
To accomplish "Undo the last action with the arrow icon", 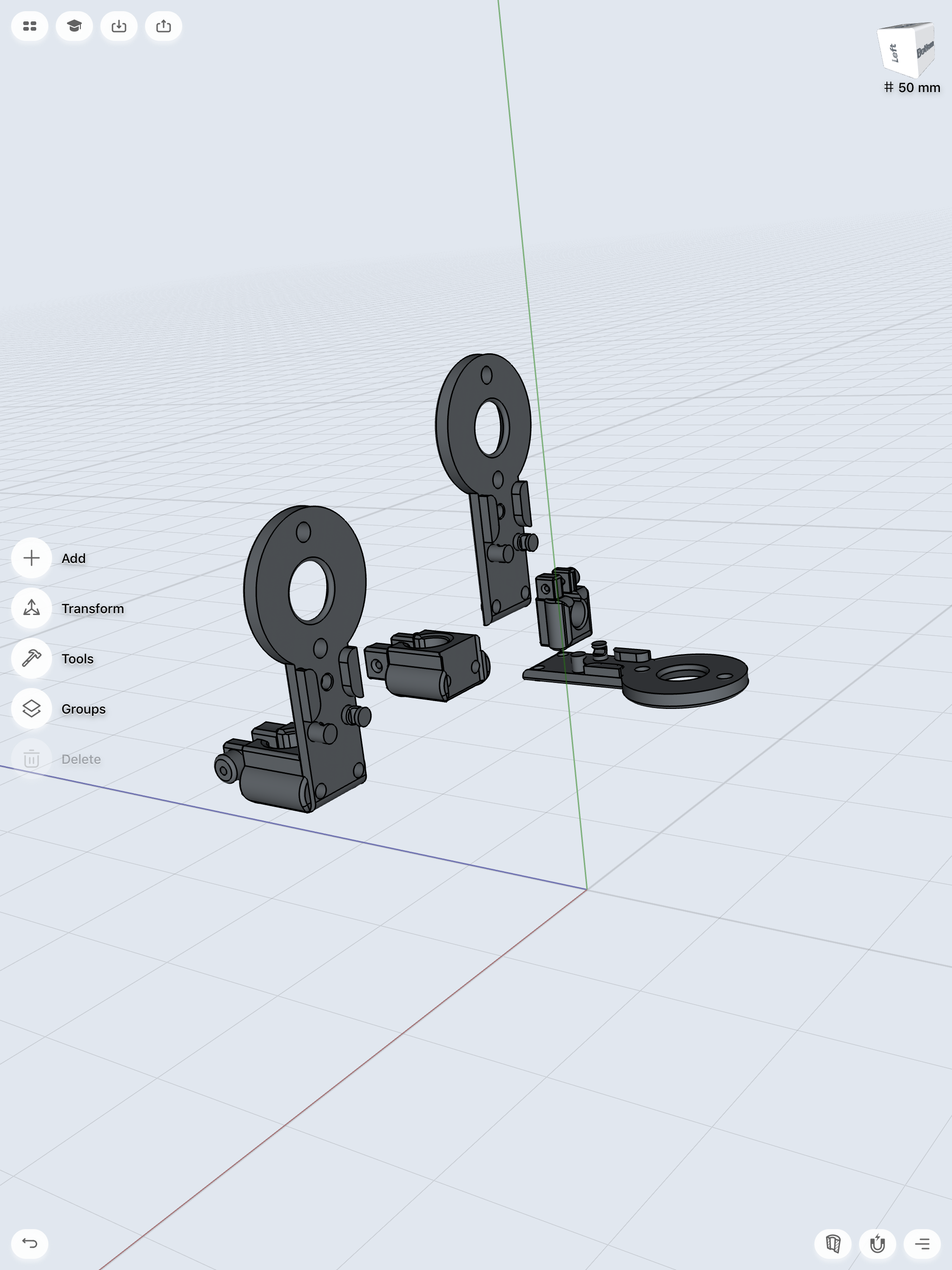I will (x=30, y=1243).
